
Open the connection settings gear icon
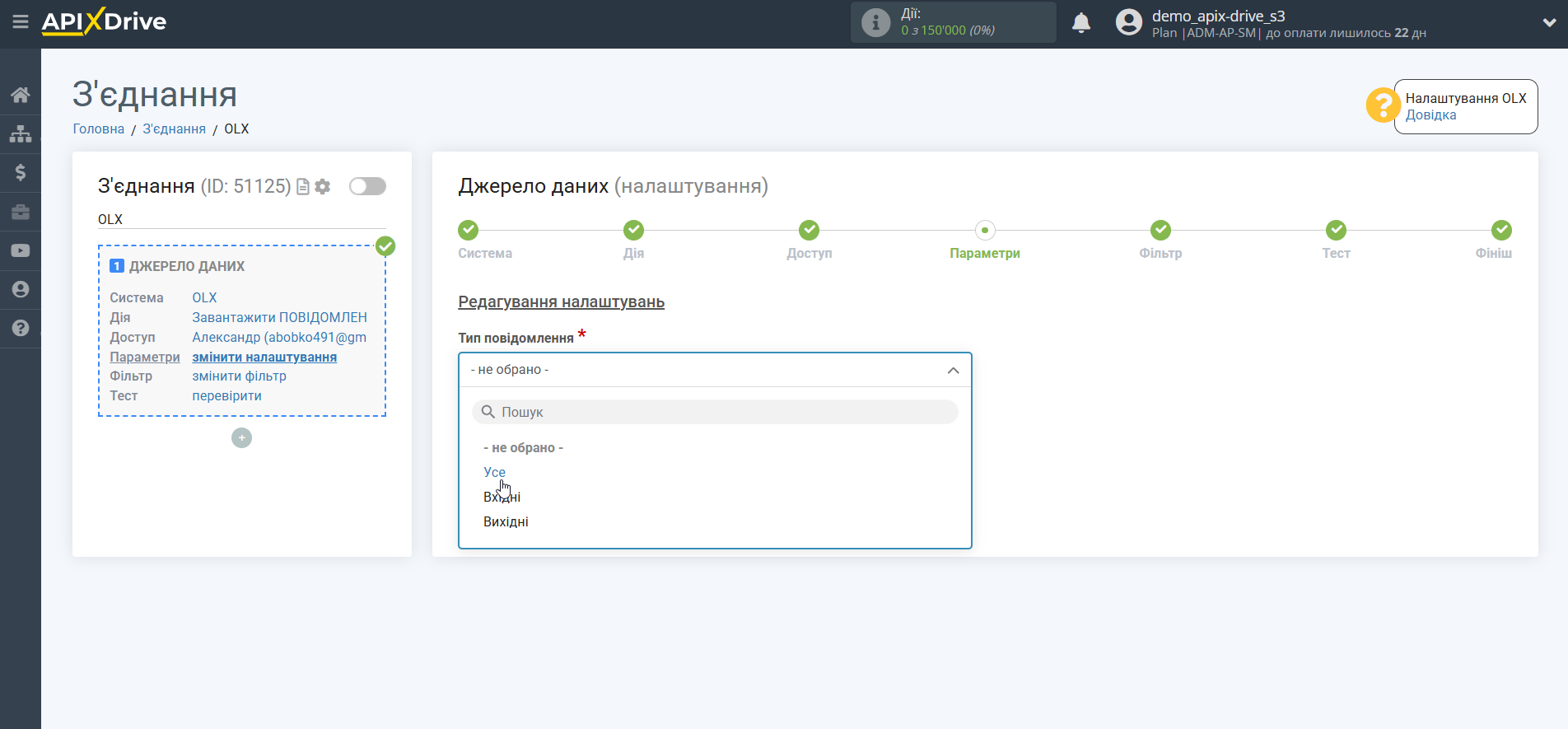pyautogui.click(x=323, y=187)
